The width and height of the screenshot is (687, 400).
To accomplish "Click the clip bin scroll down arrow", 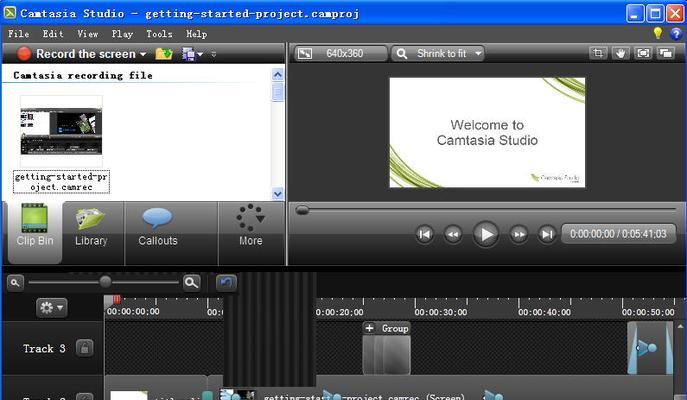I will [x=277, y=193].
